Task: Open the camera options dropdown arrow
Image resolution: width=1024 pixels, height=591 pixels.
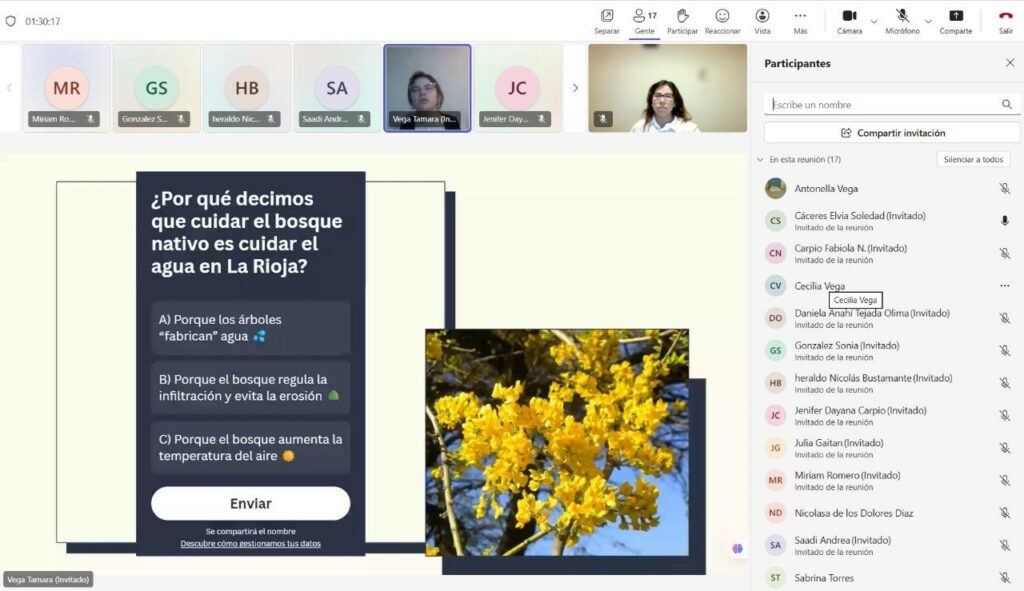Action: [x=874, y=20]
